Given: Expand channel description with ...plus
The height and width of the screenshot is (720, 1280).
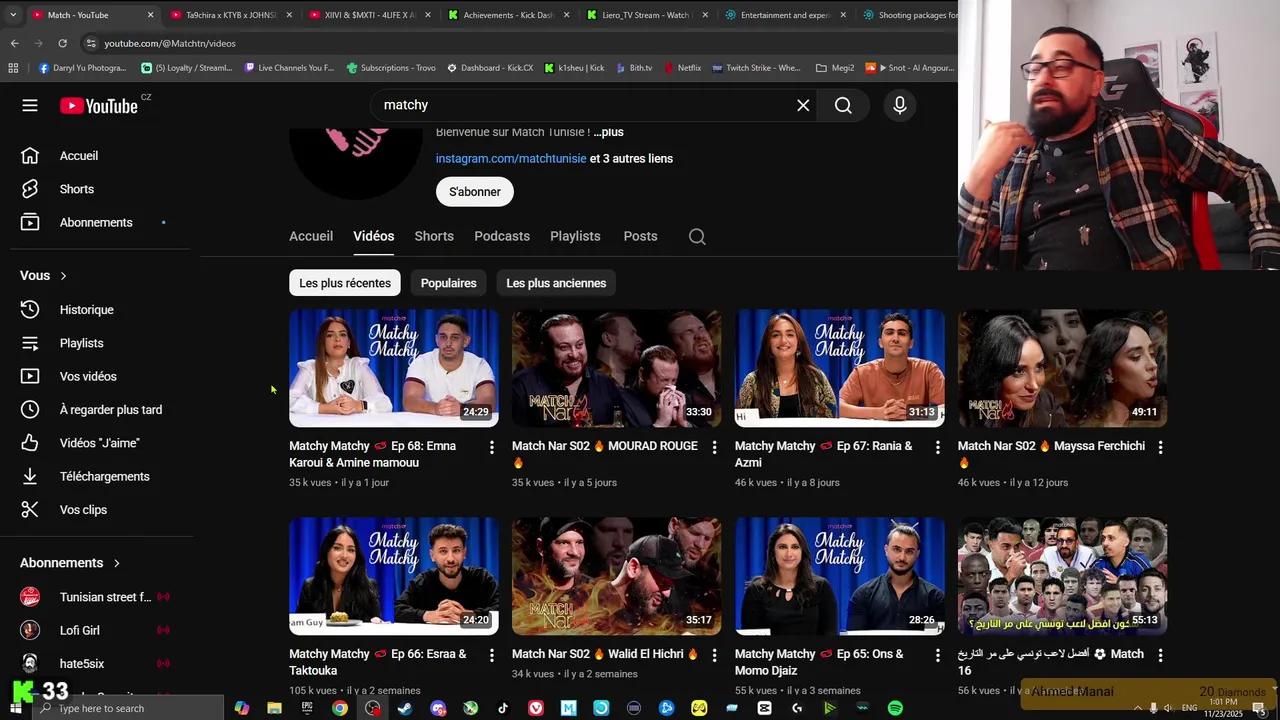Looking at the screenshot, I should (x=608, y=132).
